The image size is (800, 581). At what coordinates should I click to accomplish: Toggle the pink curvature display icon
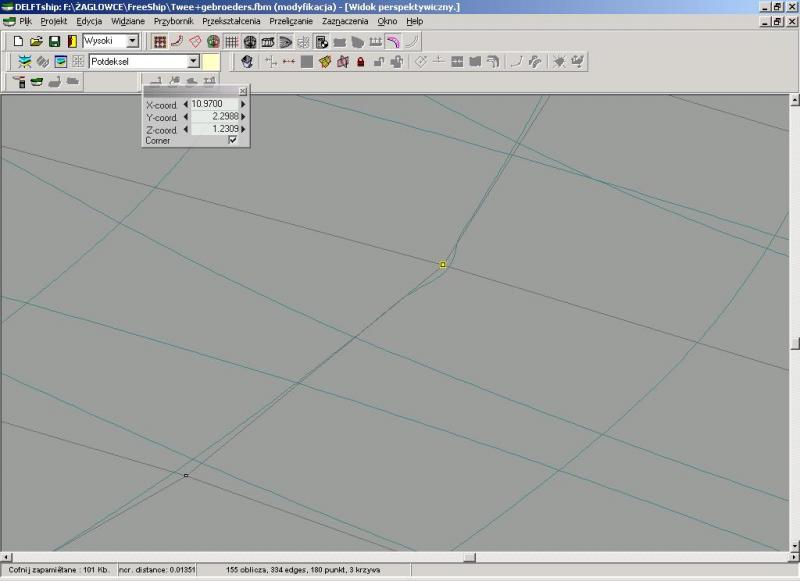tap(393, 41)
